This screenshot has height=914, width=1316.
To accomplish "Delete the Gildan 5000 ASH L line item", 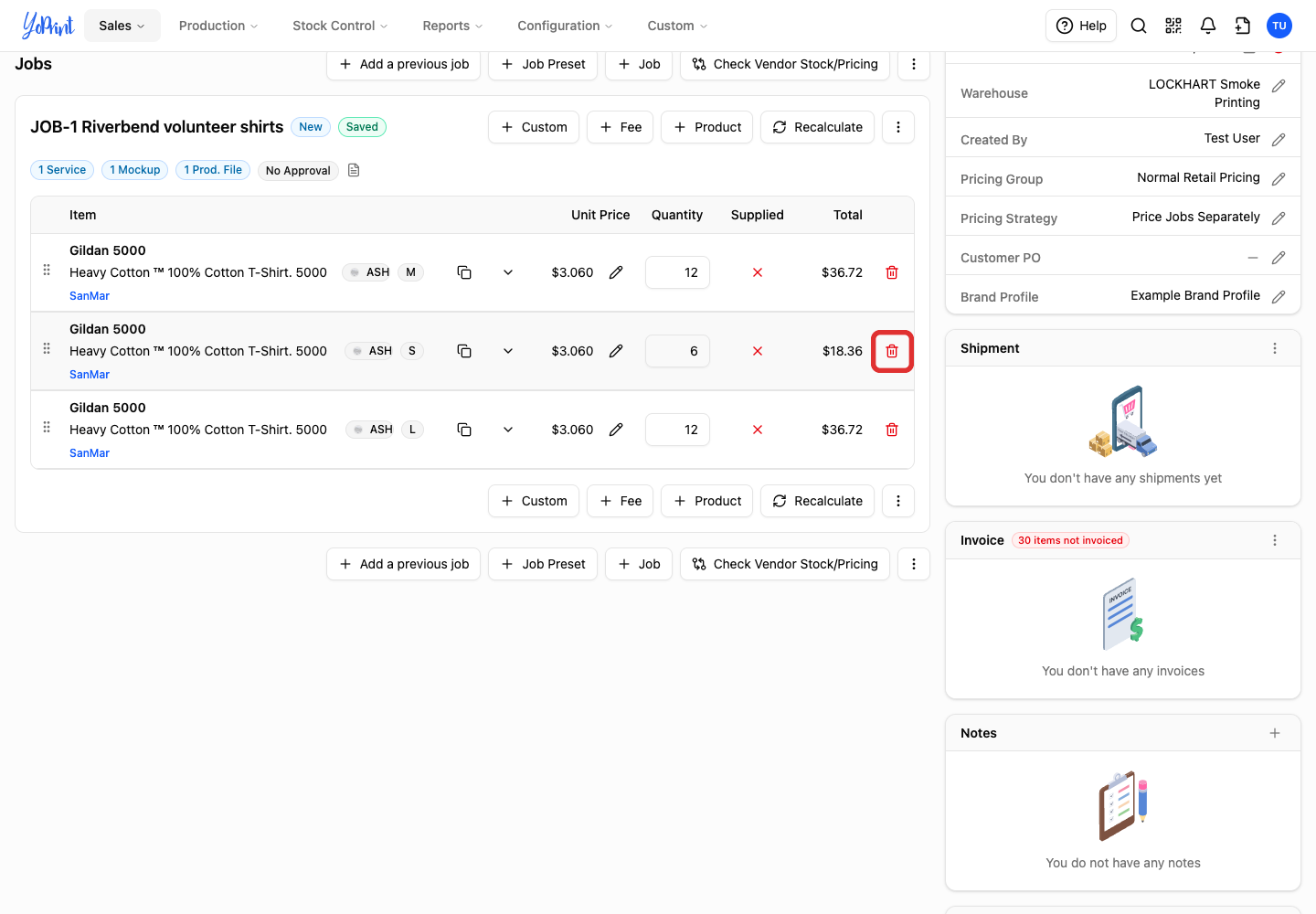I will coord(892,430).
